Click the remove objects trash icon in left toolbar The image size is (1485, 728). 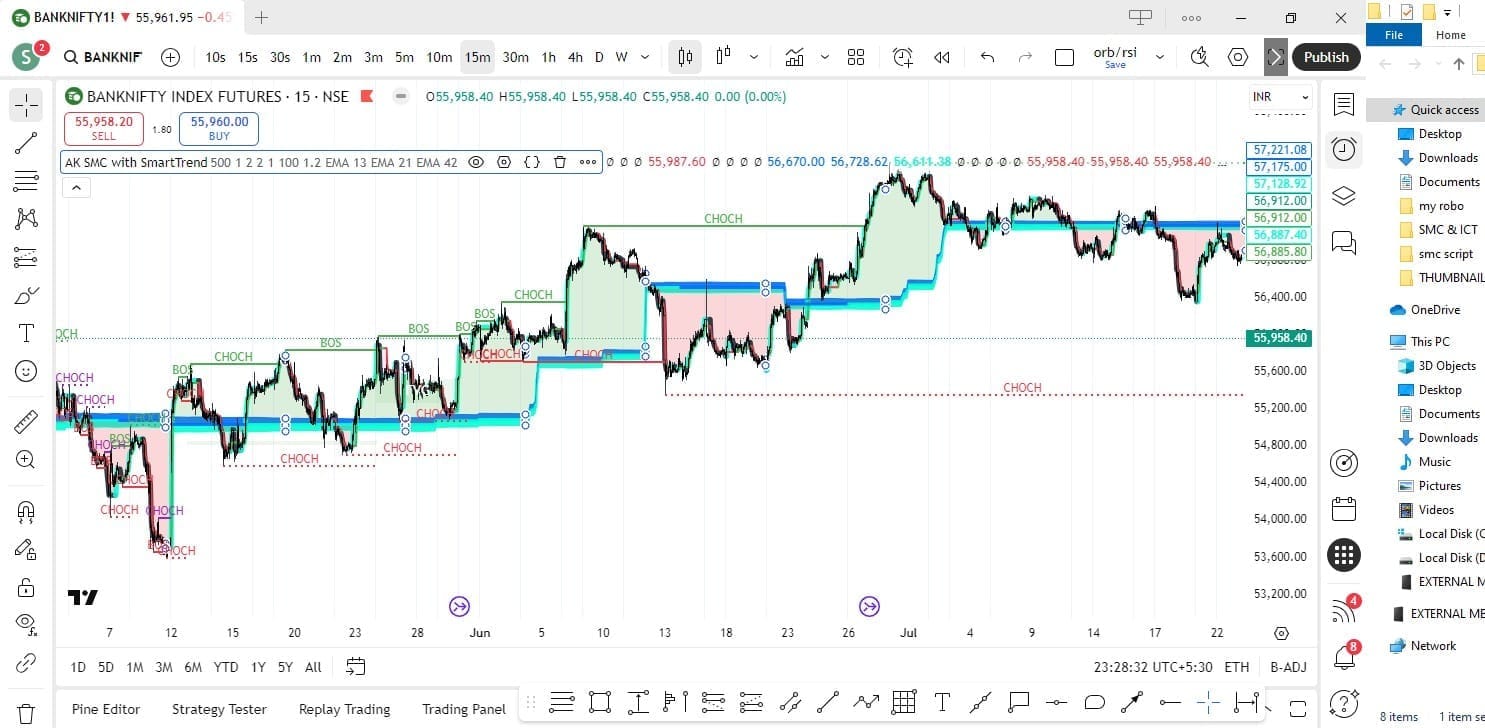click(26, 714)
